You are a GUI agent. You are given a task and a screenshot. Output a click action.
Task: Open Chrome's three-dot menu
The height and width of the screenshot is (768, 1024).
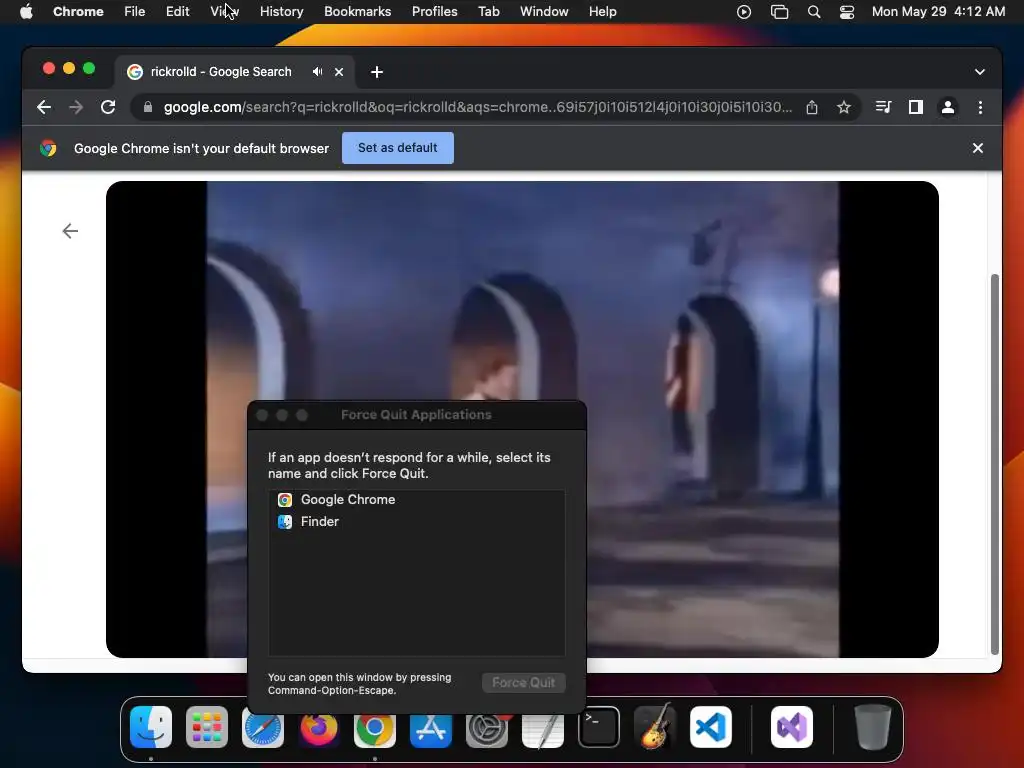coord(980,107)
